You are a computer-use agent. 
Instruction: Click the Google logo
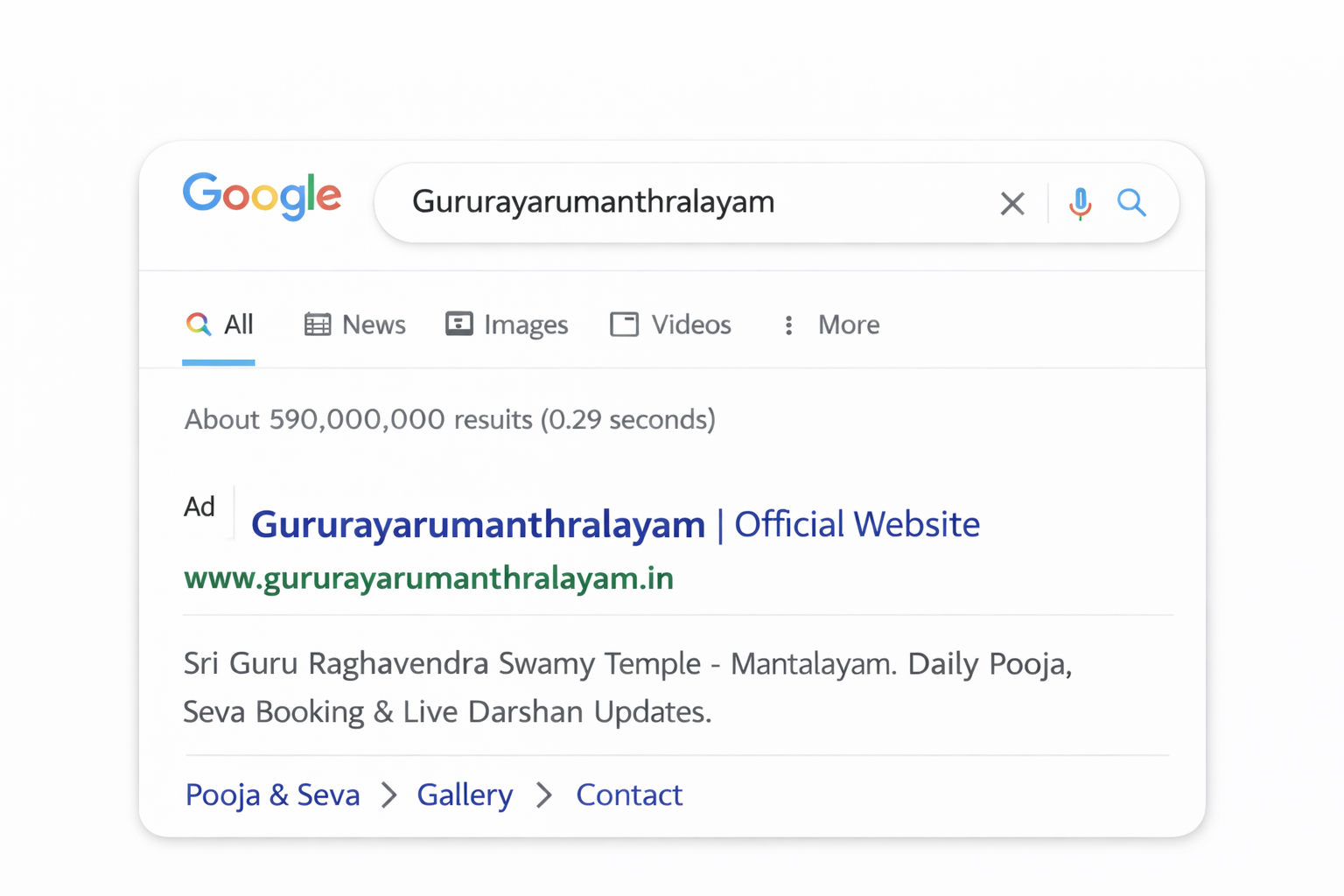click(262, 196)
